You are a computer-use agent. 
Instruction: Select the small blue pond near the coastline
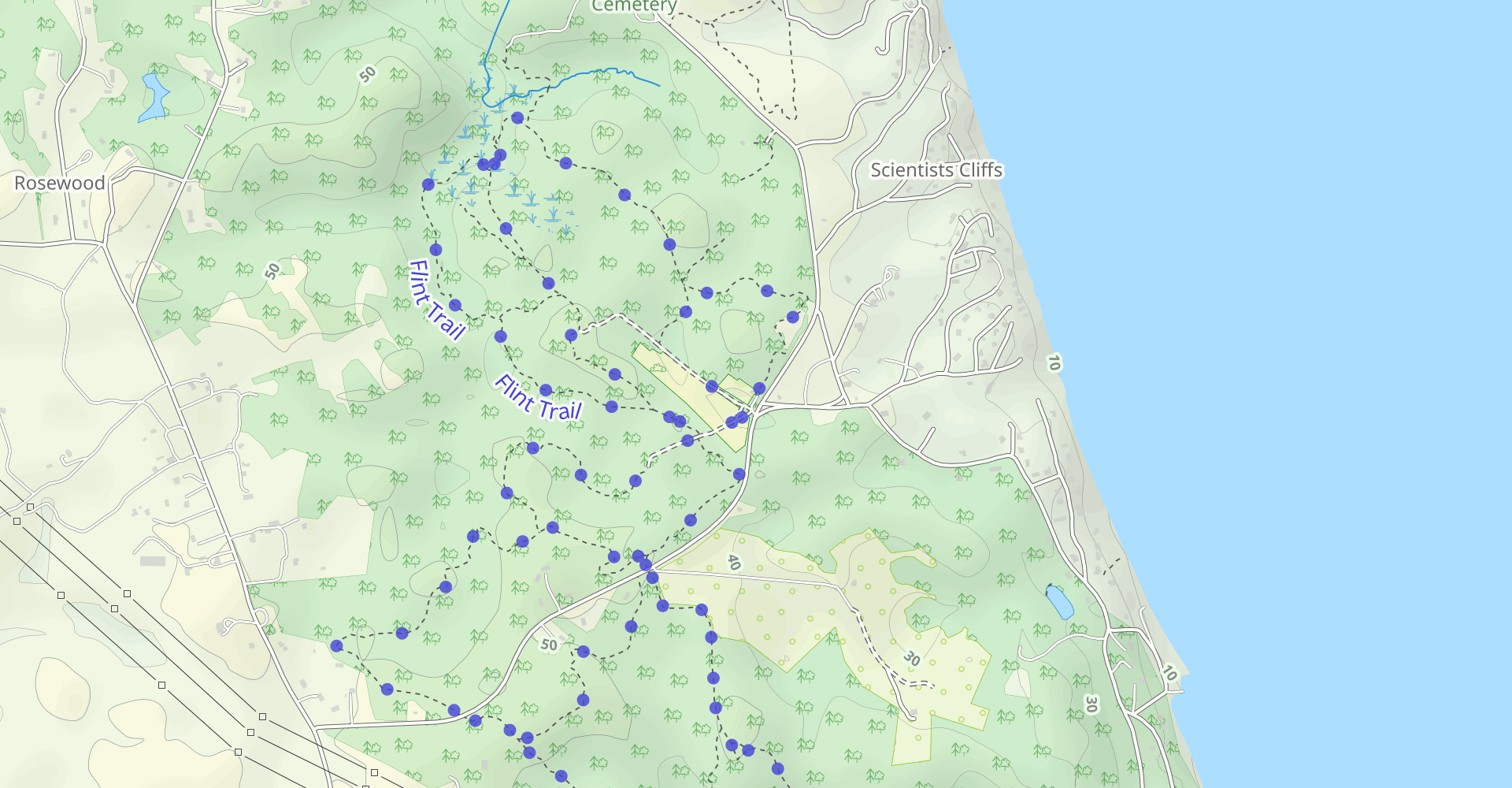(x=1060, y=602)
